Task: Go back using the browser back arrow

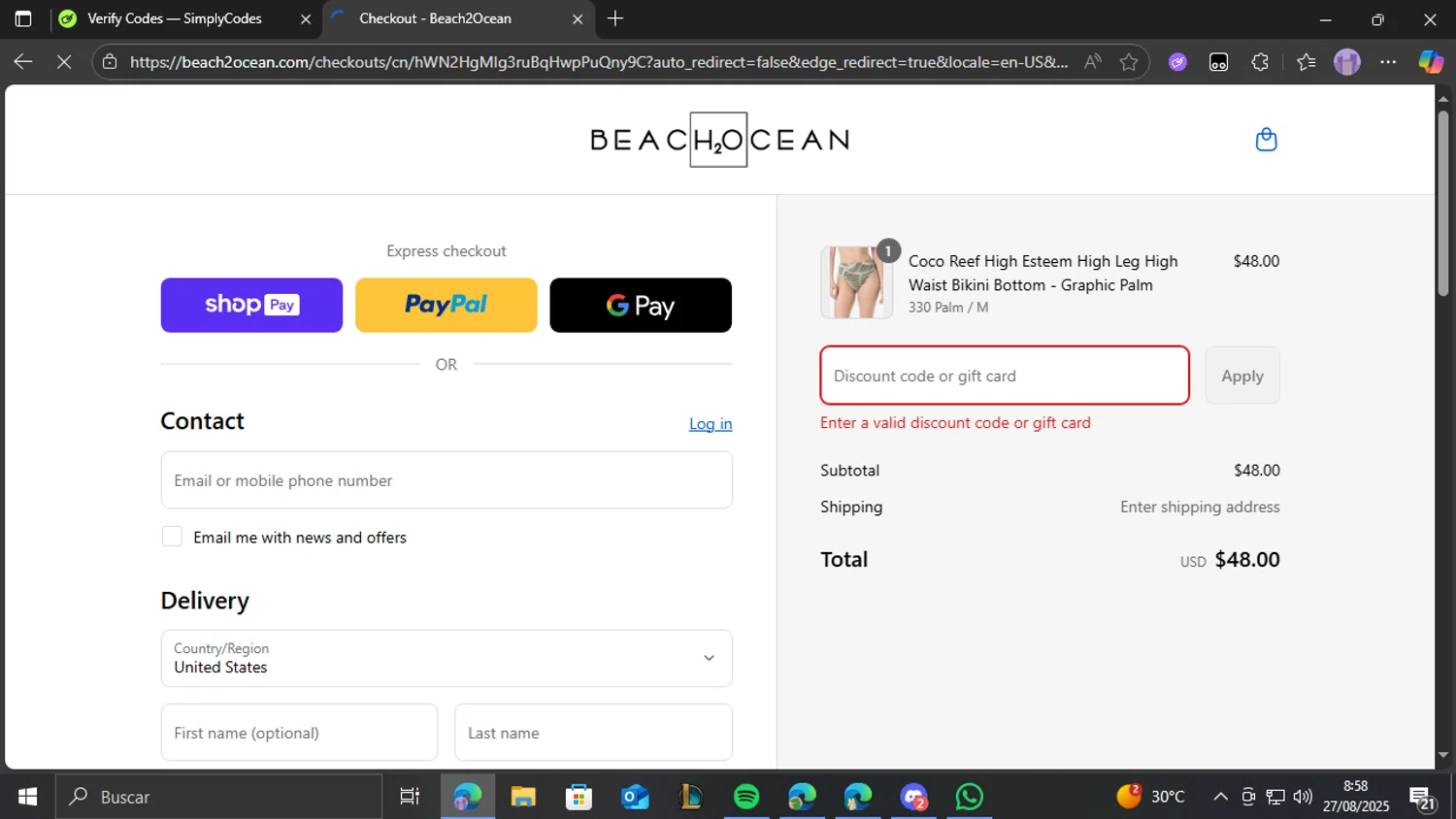Action: tap(23, 62)
